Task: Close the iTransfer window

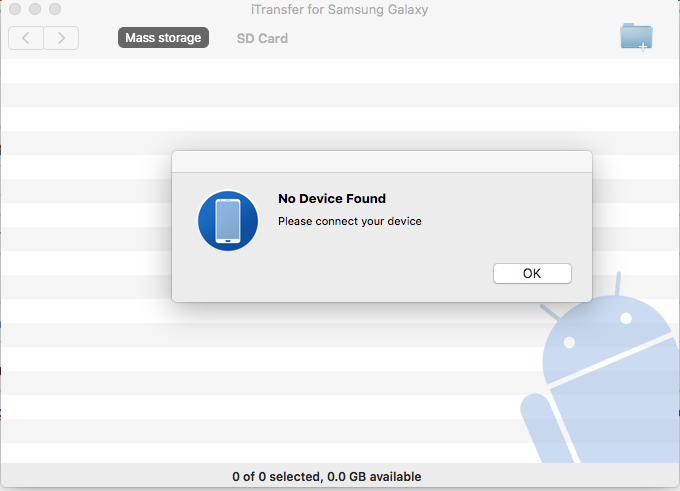Action: tap(15, 9)
